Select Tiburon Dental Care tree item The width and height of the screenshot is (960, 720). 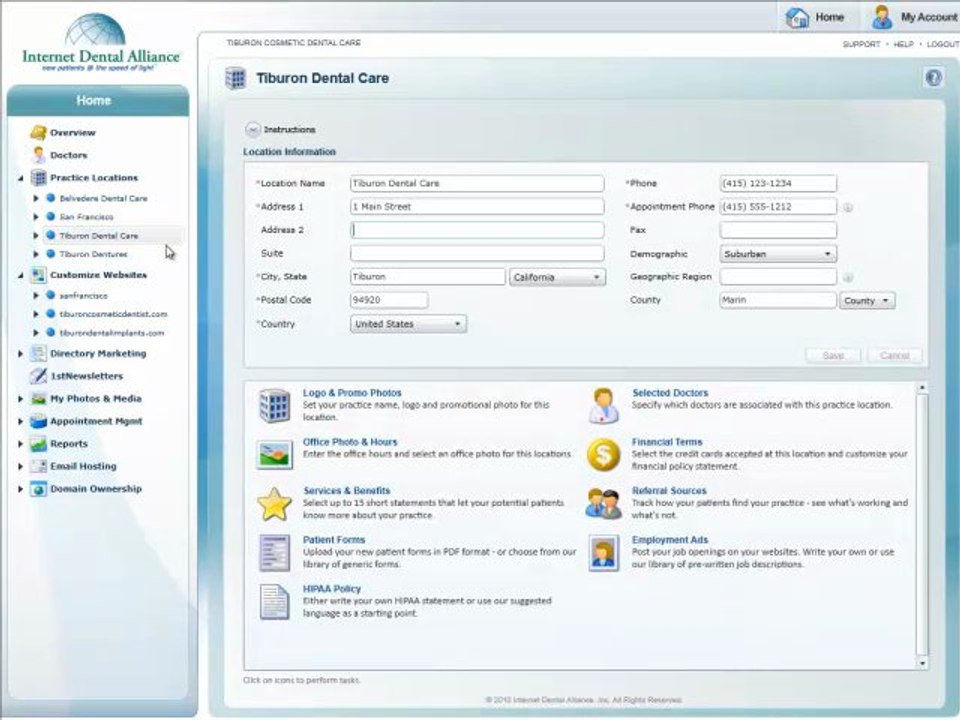pyautogui.click(x=99, y=236)
